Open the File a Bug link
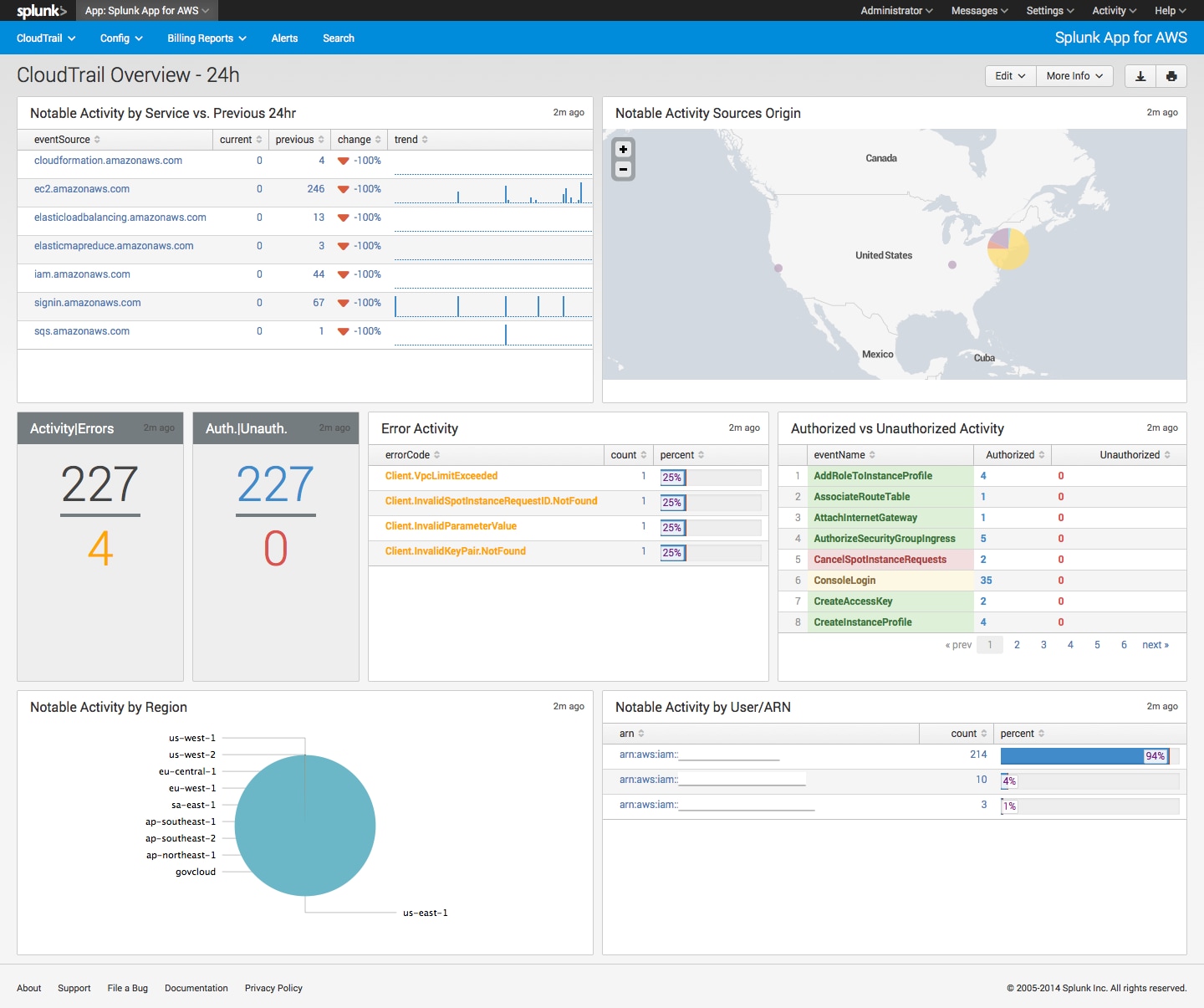Viewport: 1204px width, 1008px height. (128, 988)
